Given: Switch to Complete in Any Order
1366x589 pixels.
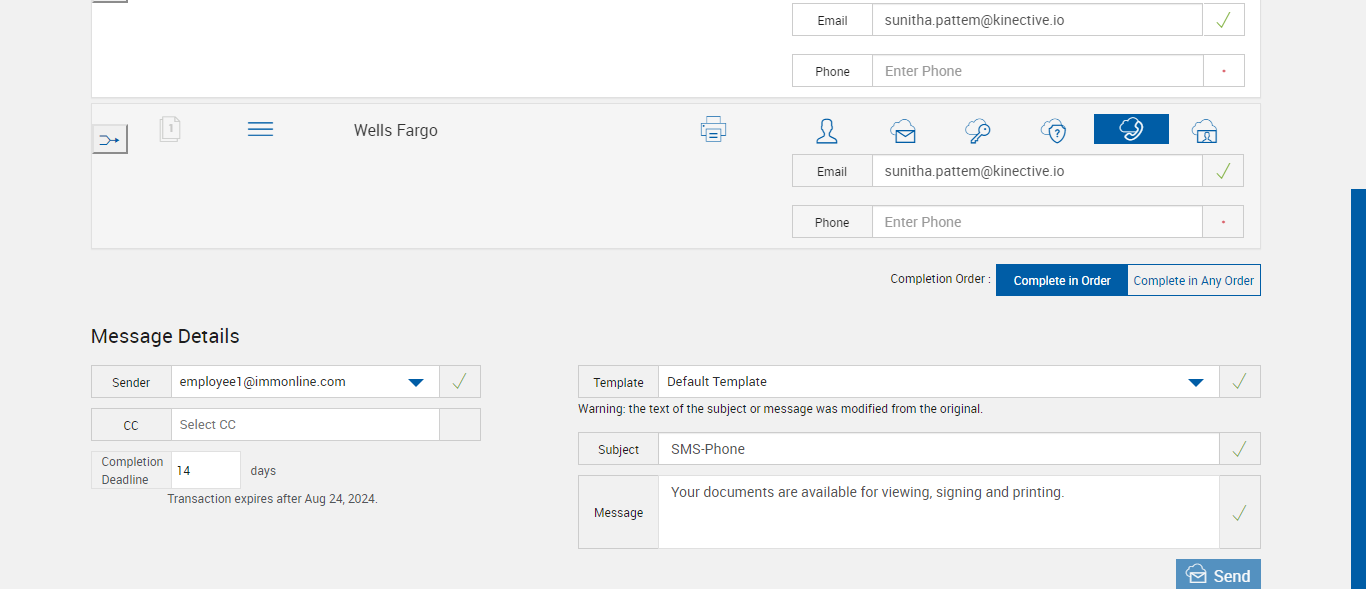Looking at the screenshot, I should (x=1194, y=281).
